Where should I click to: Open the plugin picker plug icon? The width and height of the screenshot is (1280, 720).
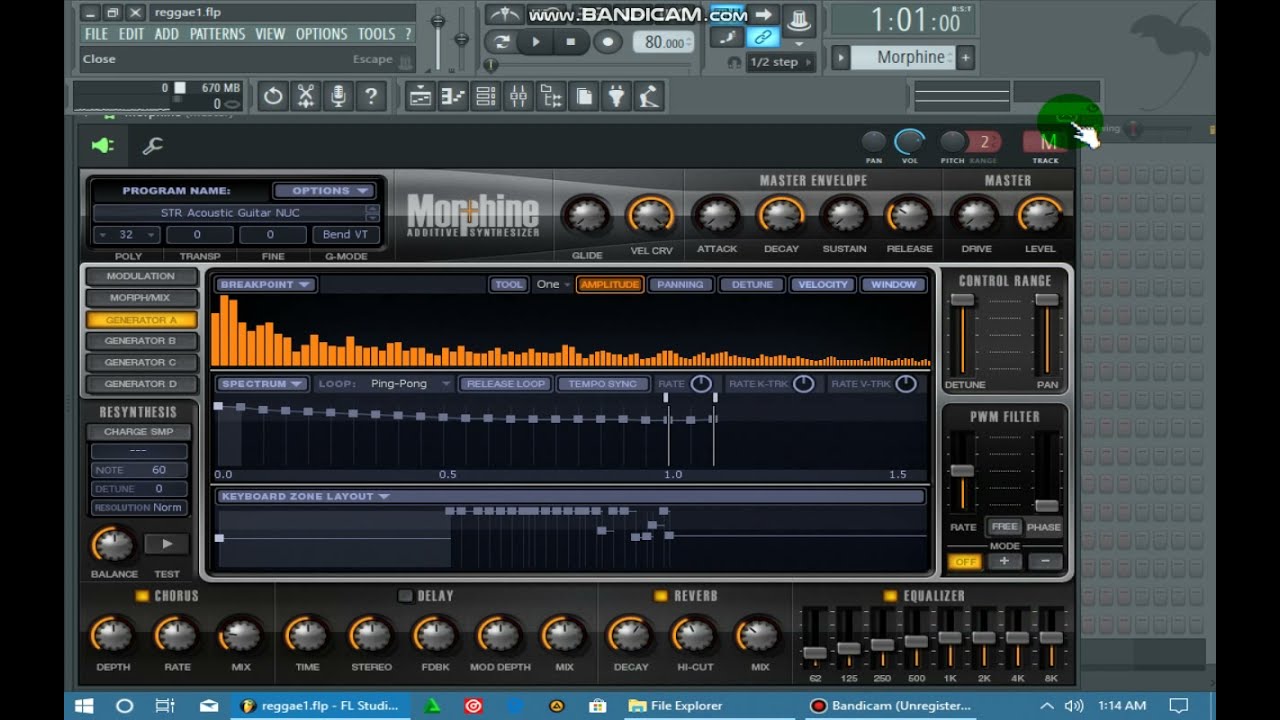coord(617,96)
